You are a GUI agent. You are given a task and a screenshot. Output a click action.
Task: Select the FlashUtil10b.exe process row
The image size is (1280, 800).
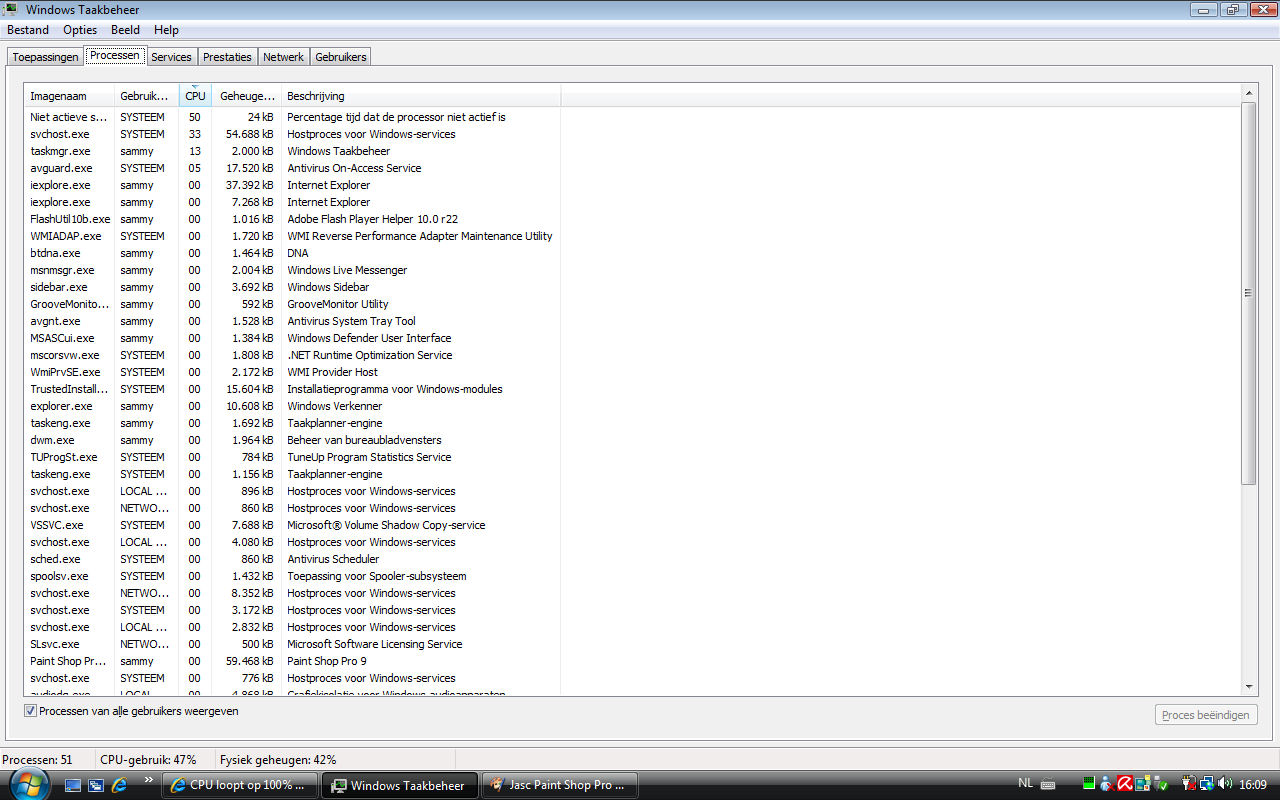point(292,219)
